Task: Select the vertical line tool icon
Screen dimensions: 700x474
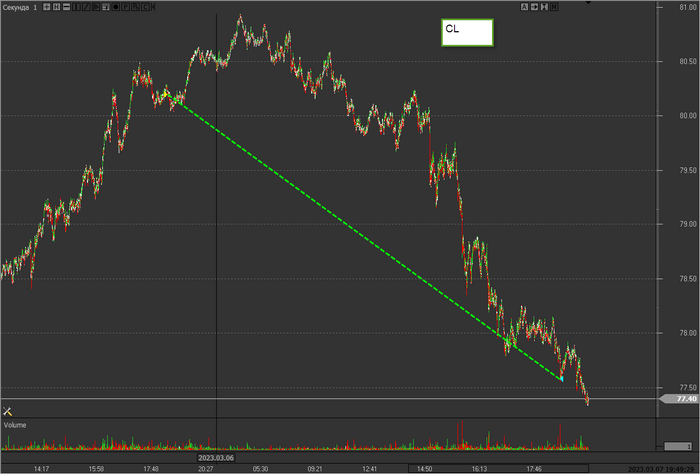Action: [x=76, y=7]
